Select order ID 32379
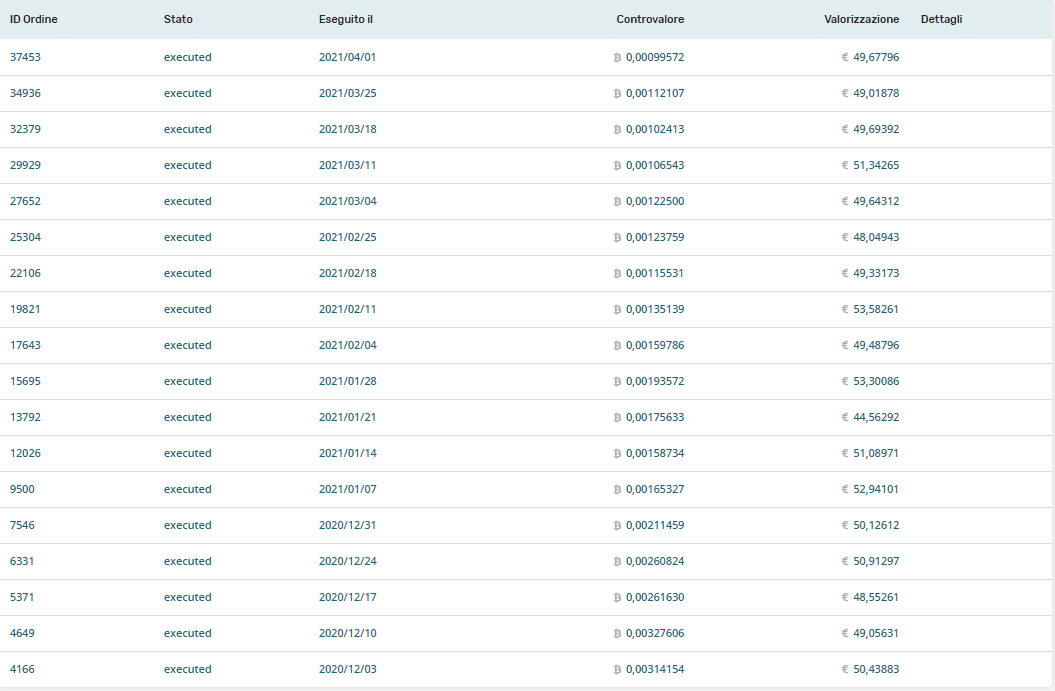The image size is (1055, 691). click(x=26, y=129)
